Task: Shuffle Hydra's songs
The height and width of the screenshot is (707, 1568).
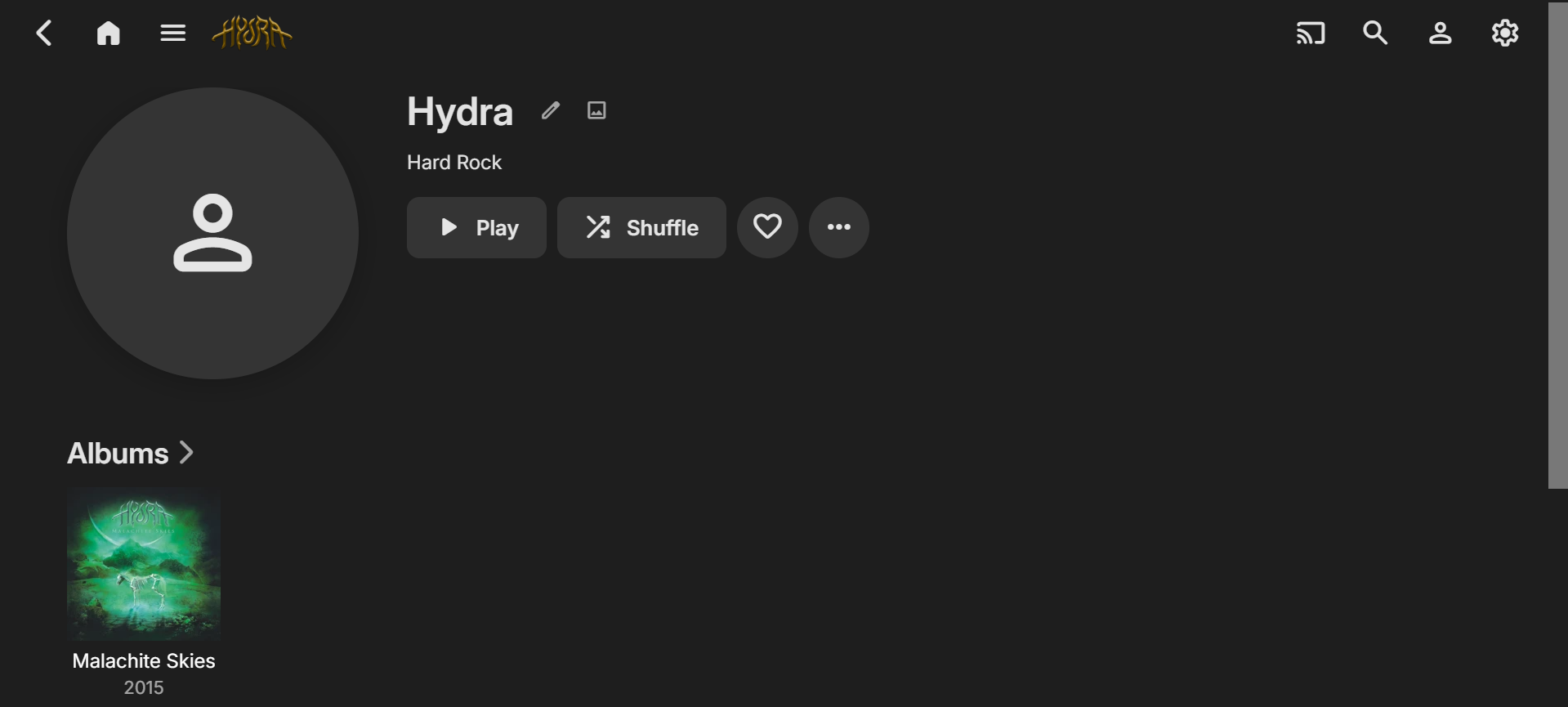Action: pos(641,227)
